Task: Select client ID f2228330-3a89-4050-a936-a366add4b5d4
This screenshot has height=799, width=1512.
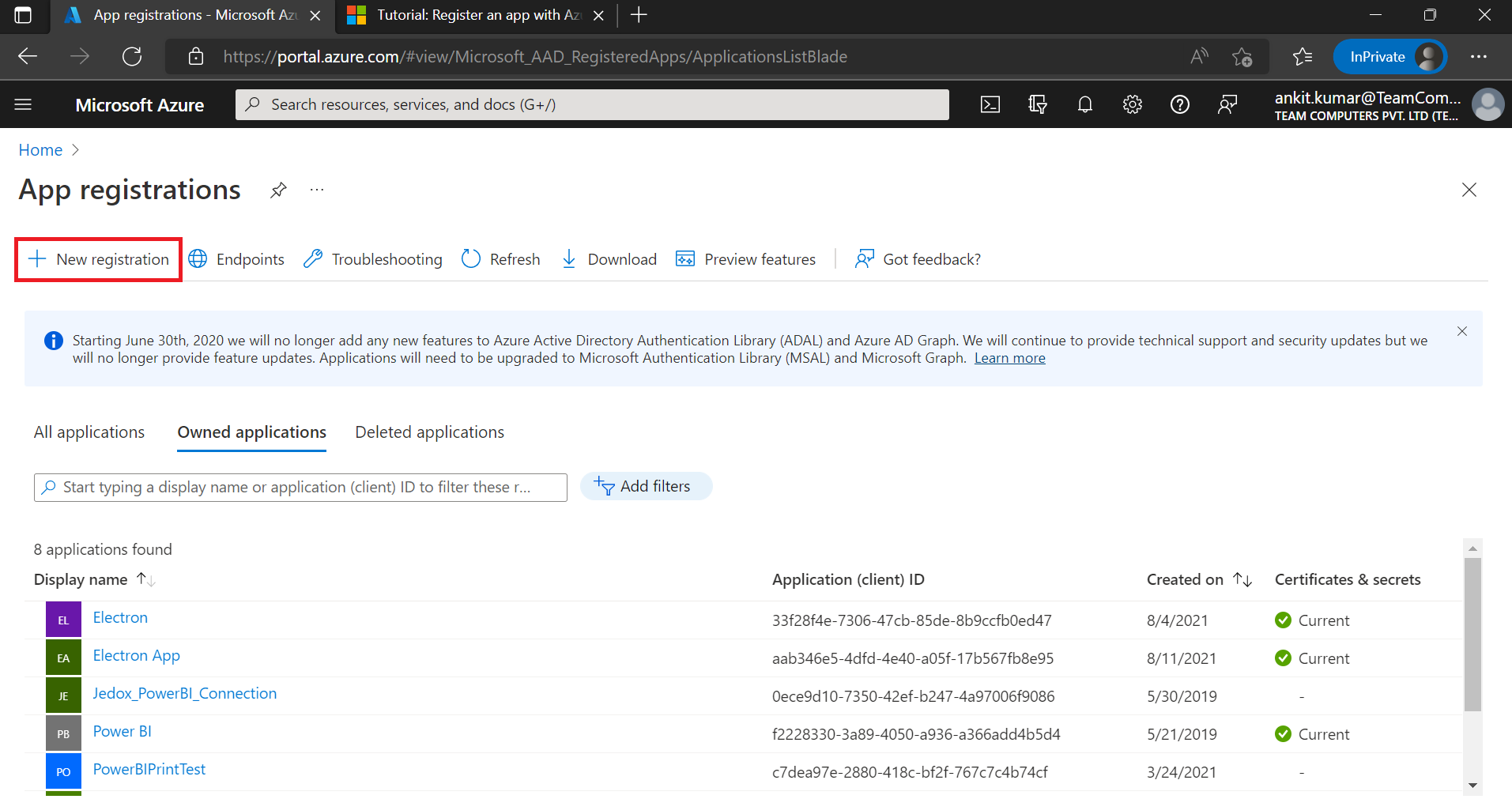Action: tap(916, 734)
